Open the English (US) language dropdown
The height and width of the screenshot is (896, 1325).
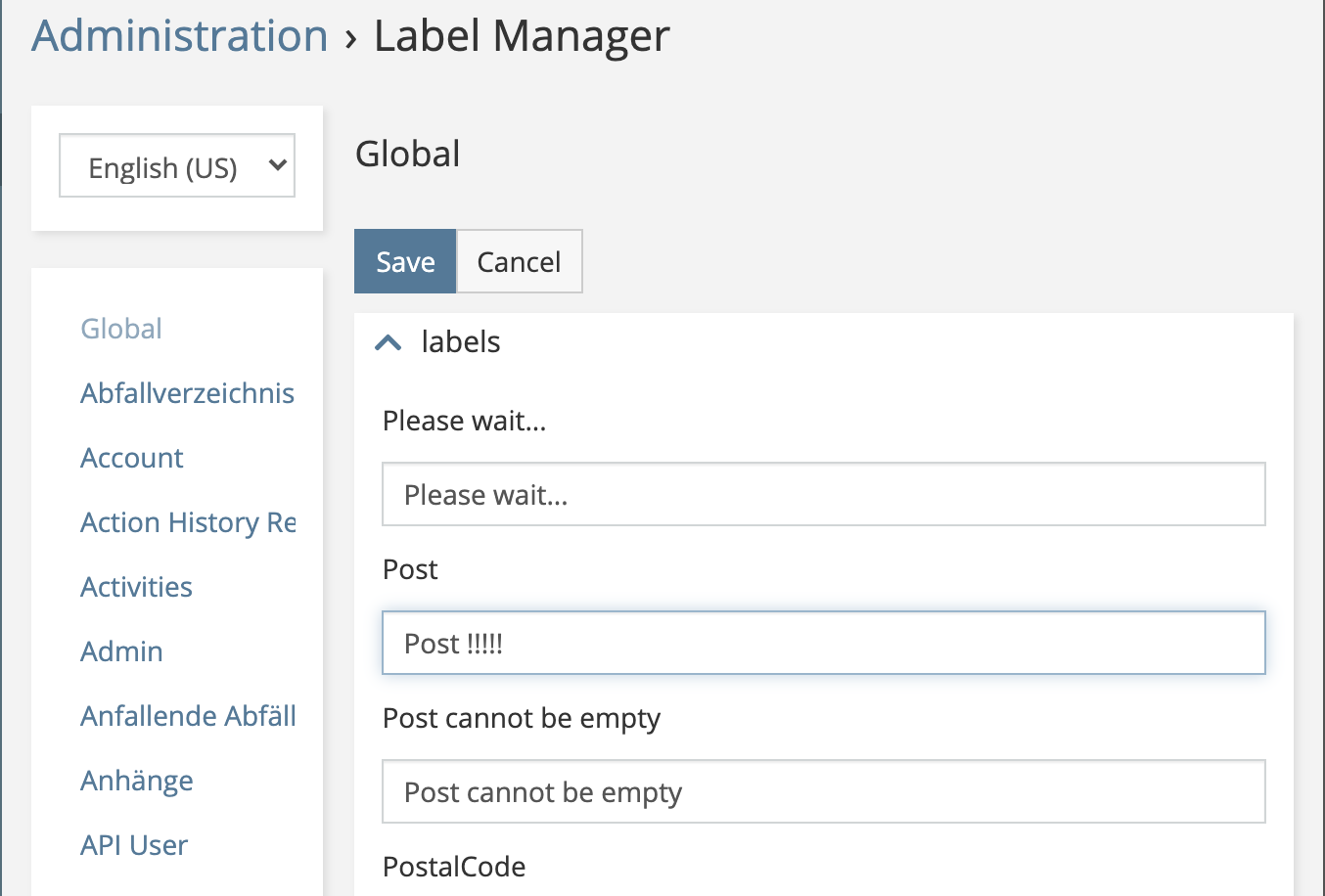pyautogui.click(x=177, y=166)
